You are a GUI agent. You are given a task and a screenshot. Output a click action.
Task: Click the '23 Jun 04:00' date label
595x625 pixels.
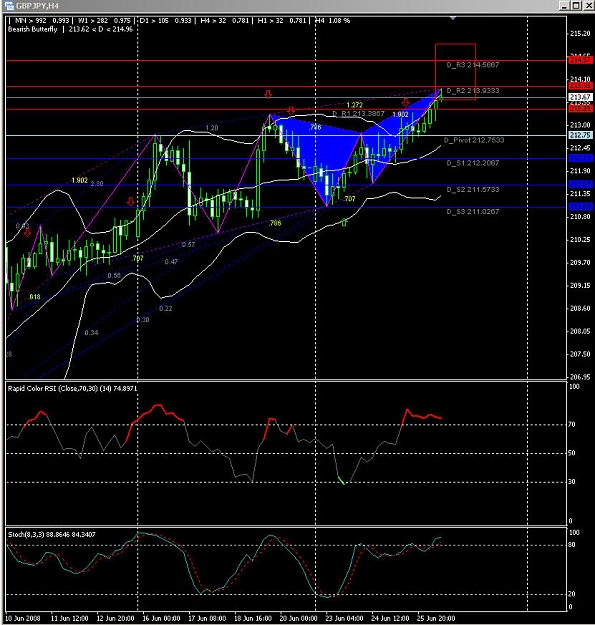pyautogui.click(x=345, y=619)
